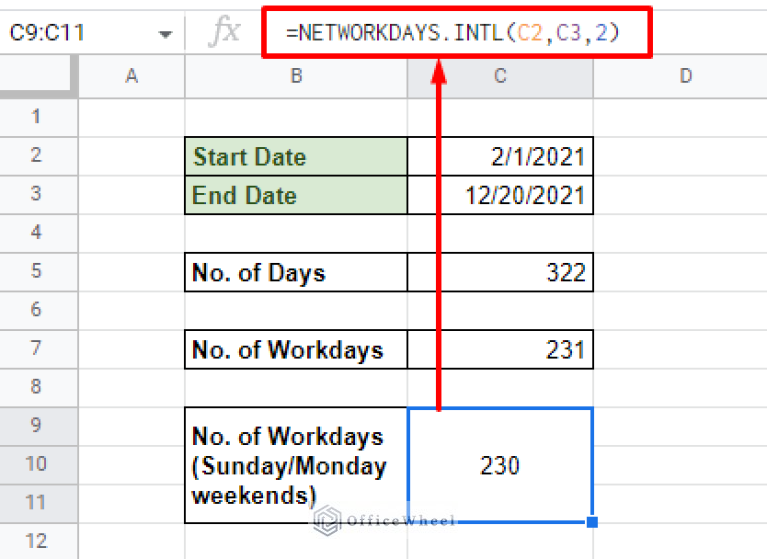
Task: Select column A header
Action: (131, 76)
